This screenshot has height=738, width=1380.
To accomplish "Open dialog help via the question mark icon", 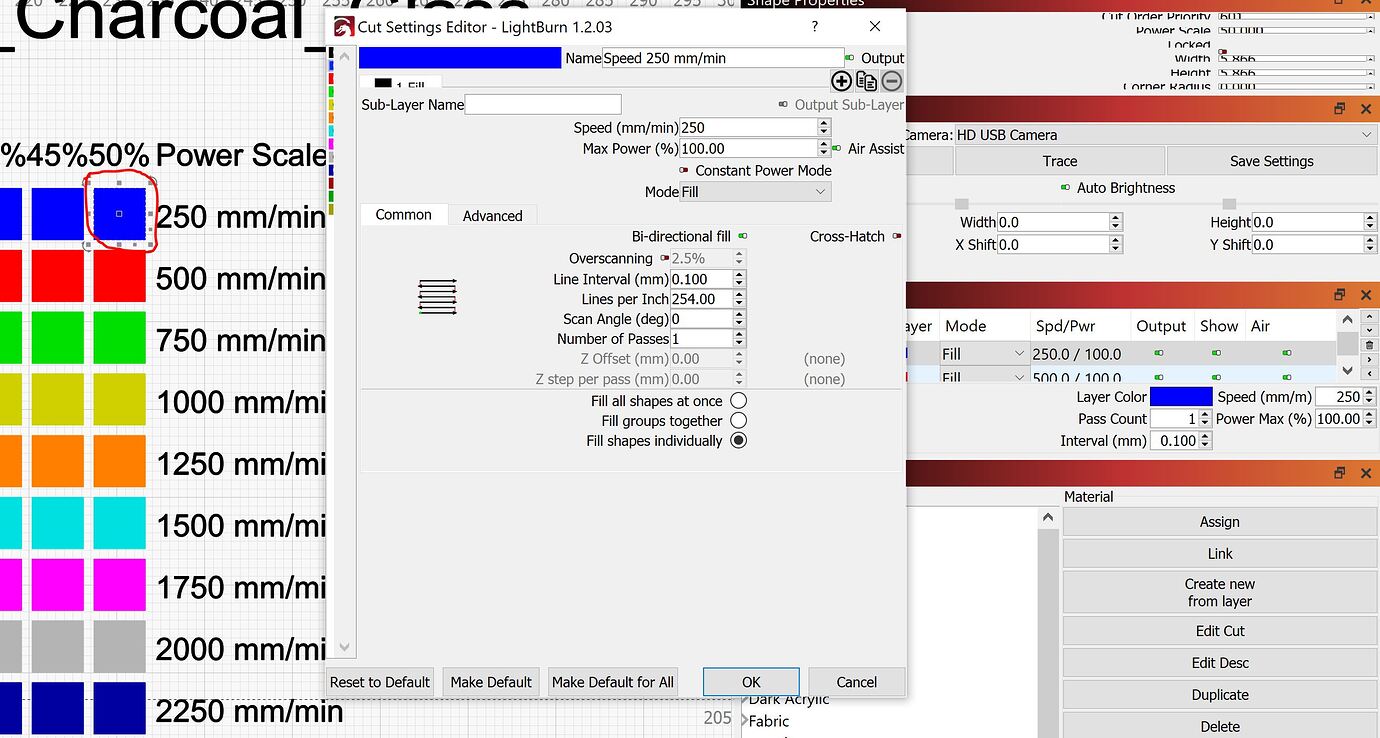I will (x=814, y=27).
